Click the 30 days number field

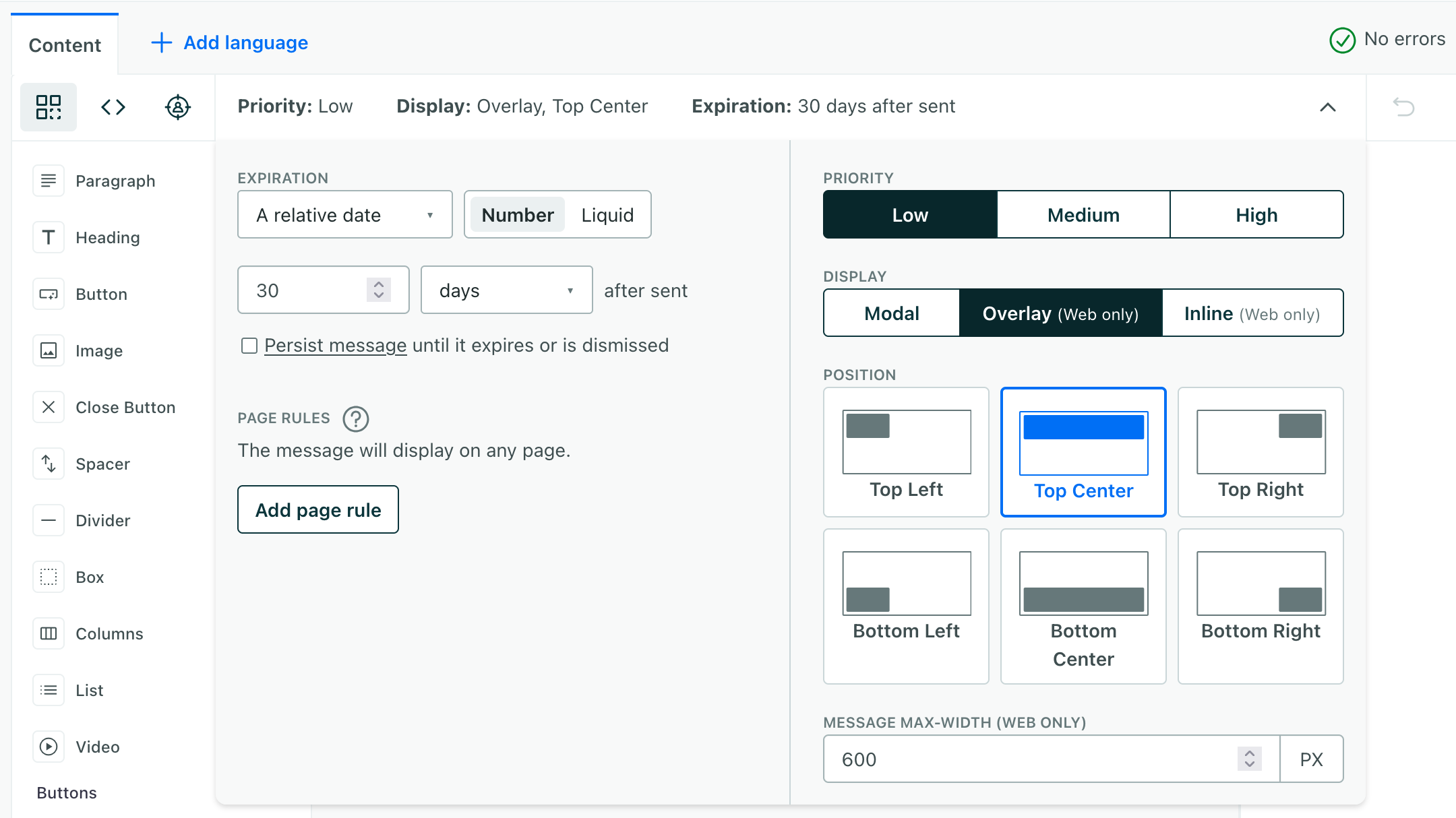[324, 290]
